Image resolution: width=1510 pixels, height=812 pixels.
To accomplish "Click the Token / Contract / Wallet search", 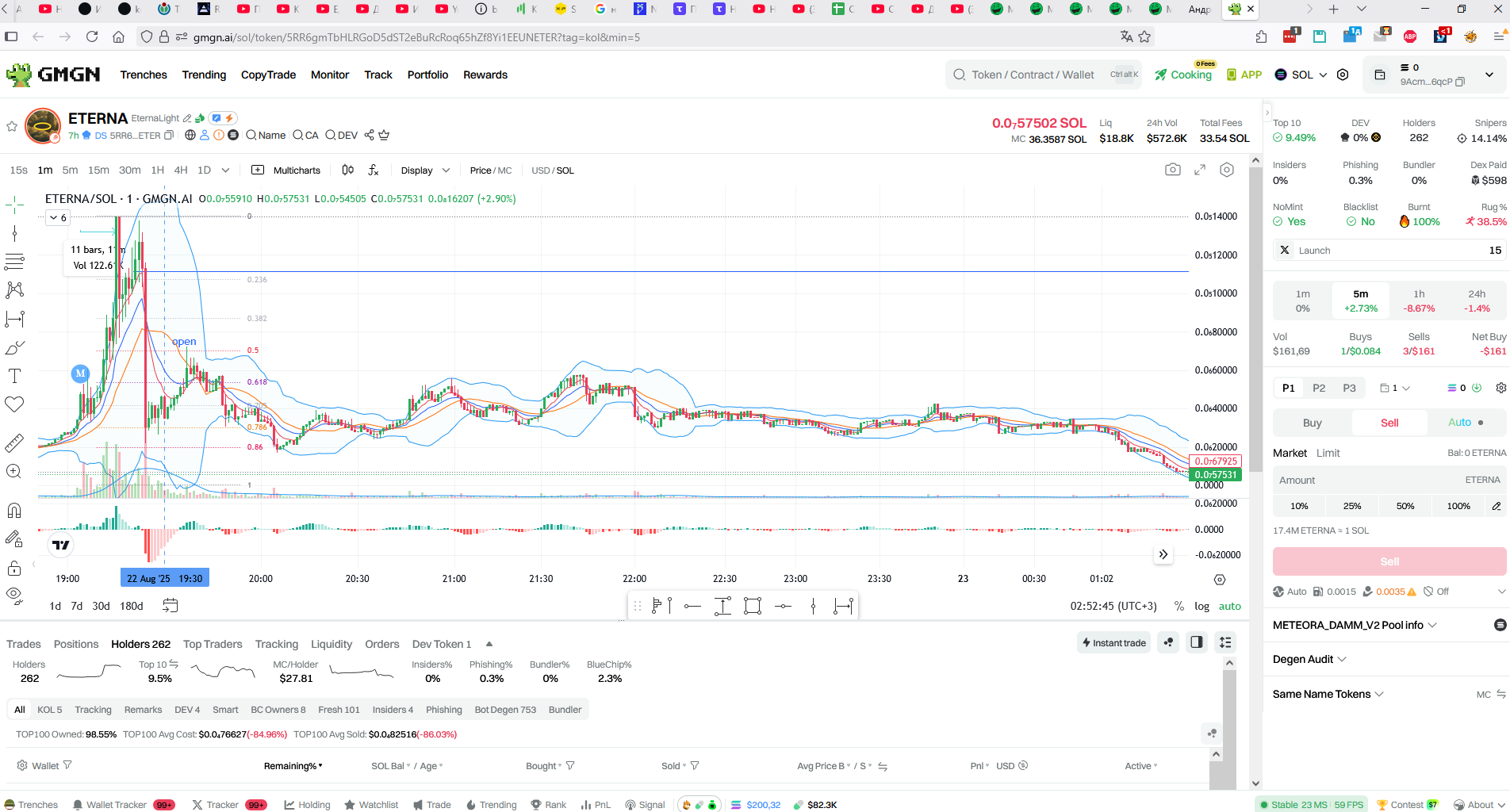I will 1044,75.
